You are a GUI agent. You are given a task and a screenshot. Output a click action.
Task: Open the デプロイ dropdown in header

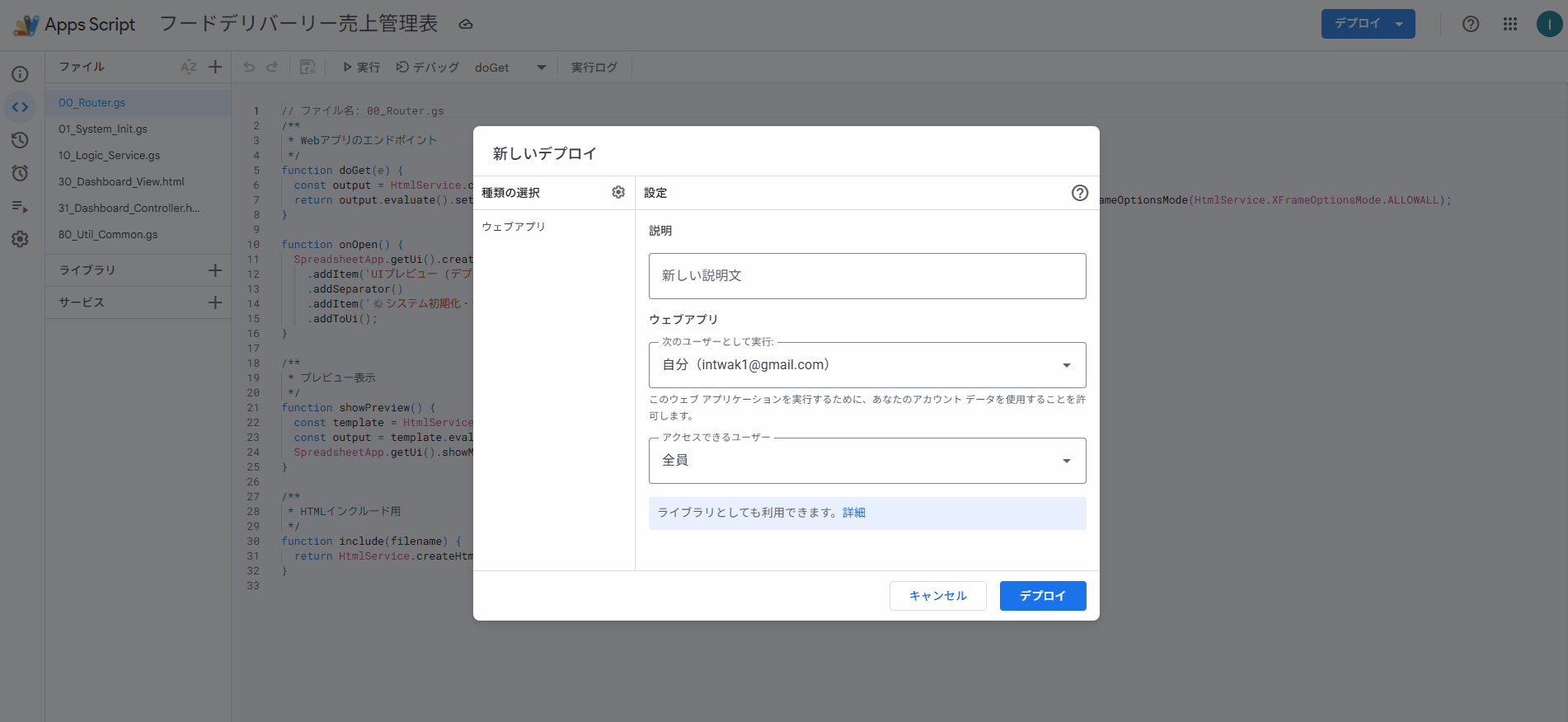click(x=1368, y=24)
